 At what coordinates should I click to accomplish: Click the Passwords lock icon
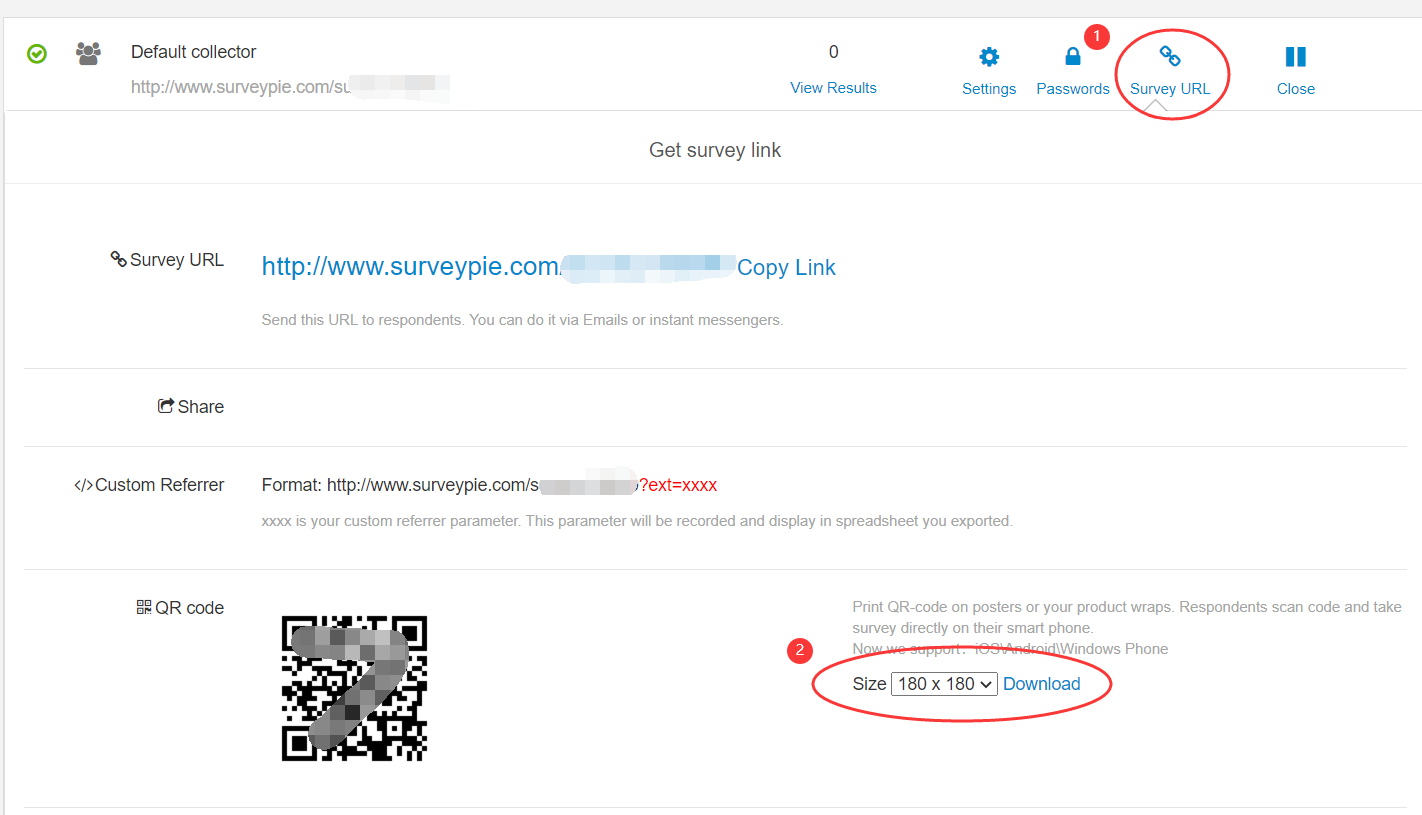pos(1072,57)
